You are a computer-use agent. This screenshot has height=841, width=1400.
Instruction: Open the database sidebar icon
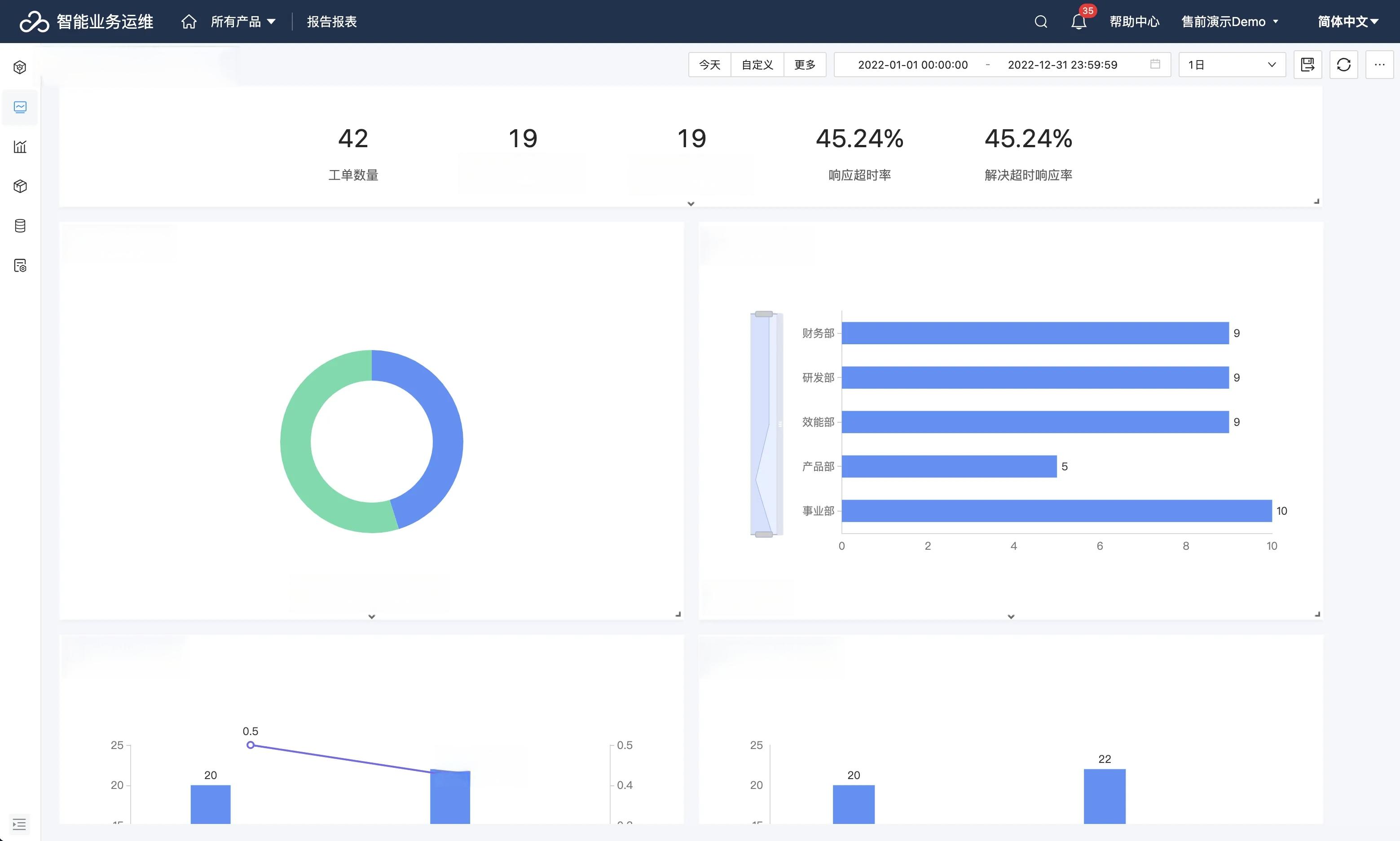20,226
